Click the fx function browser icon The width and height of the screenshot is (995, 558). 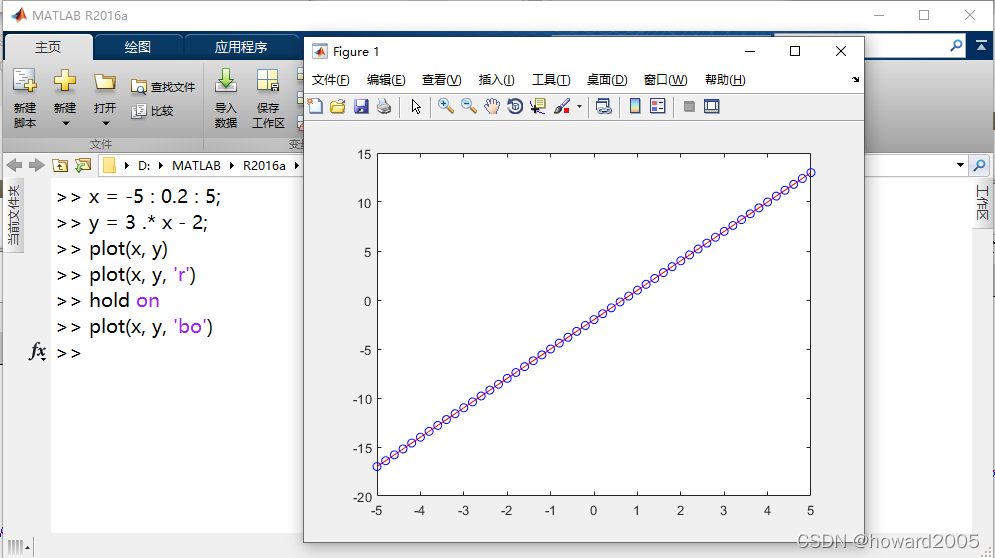click(37, 351)
